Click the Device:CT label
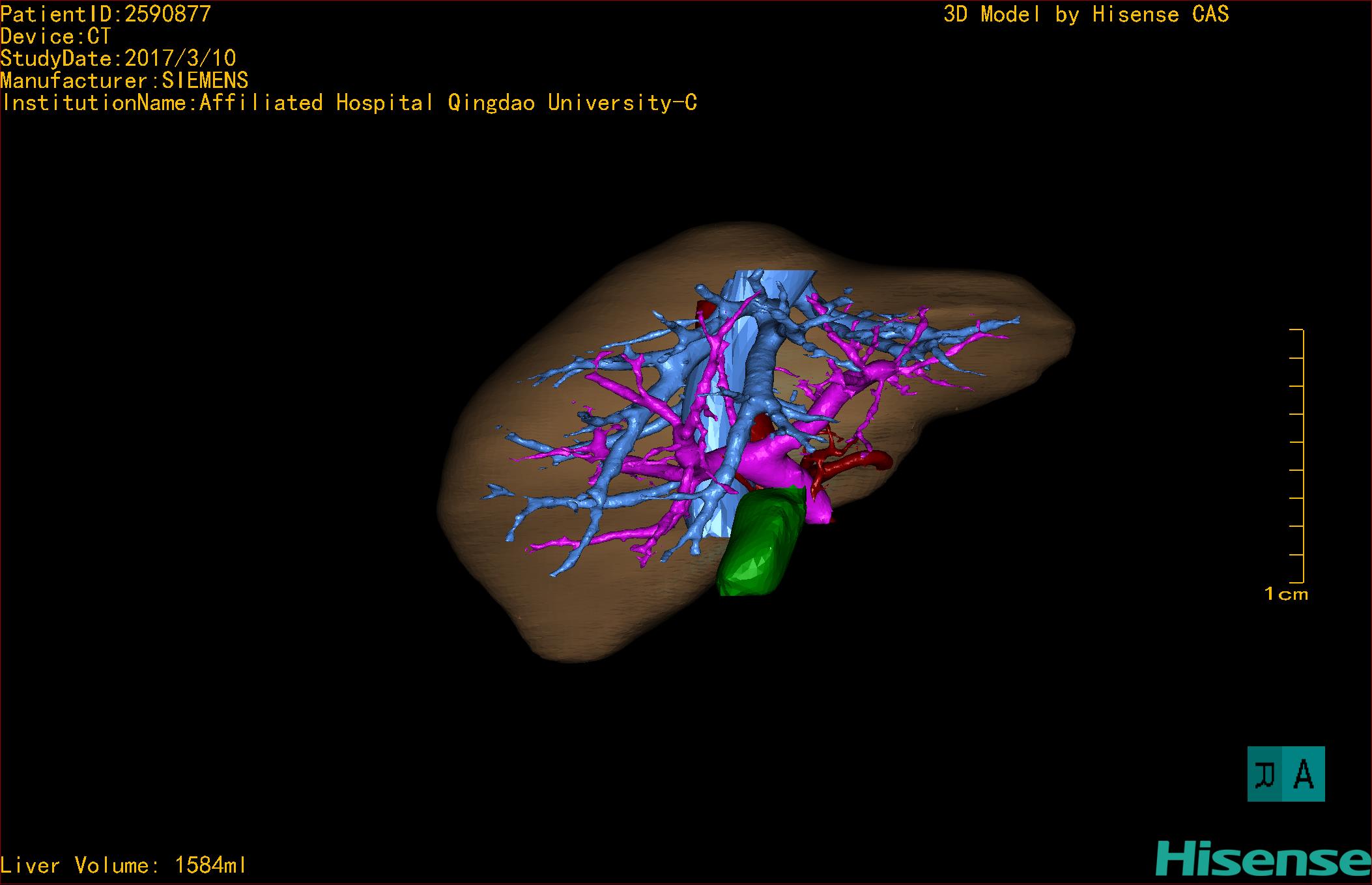The image size is (1372, 885). [55, 36]
